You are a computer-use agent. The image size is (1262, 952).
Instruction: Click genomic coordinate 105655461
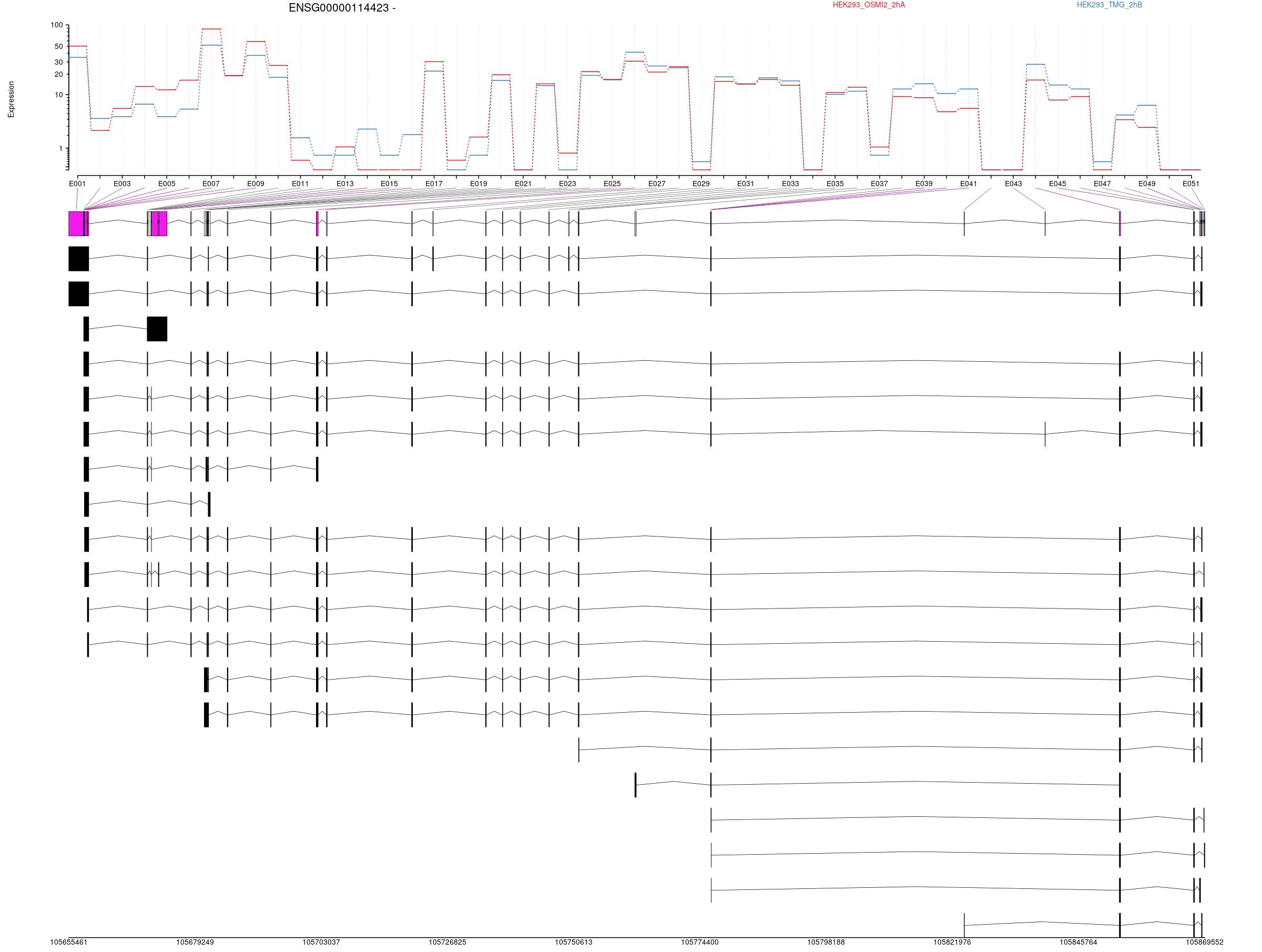69,943
